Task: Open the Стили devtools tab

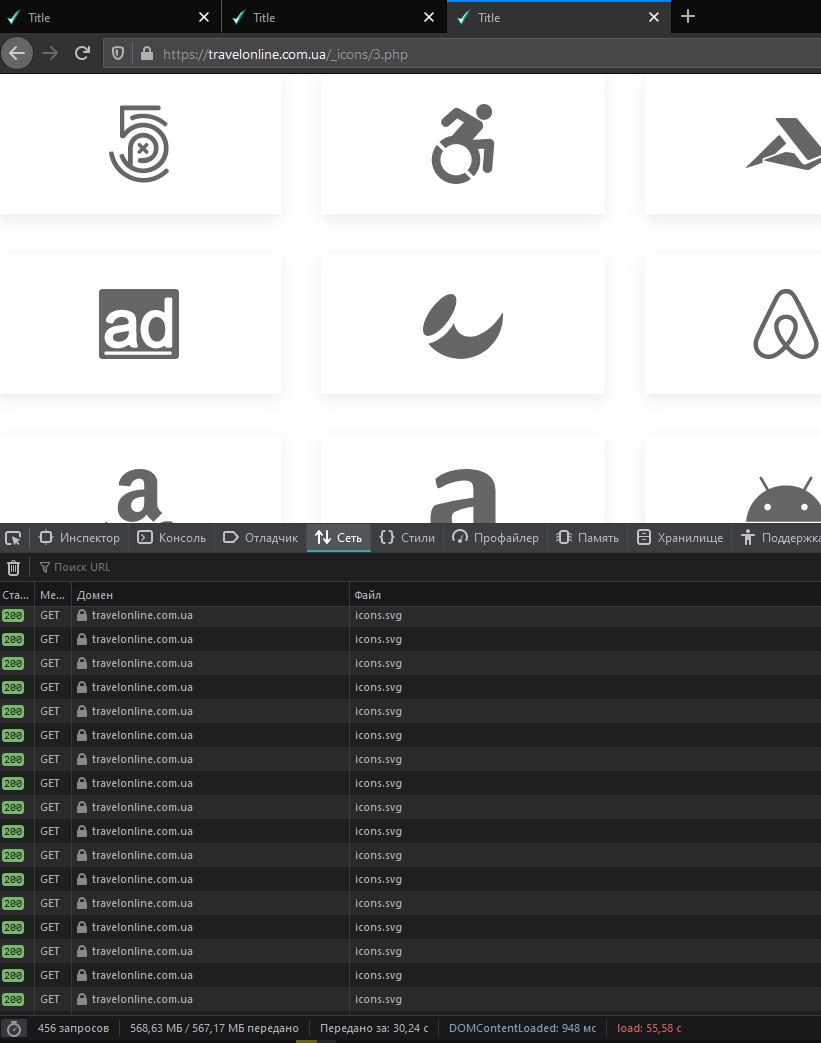Action: pos(407,537)
